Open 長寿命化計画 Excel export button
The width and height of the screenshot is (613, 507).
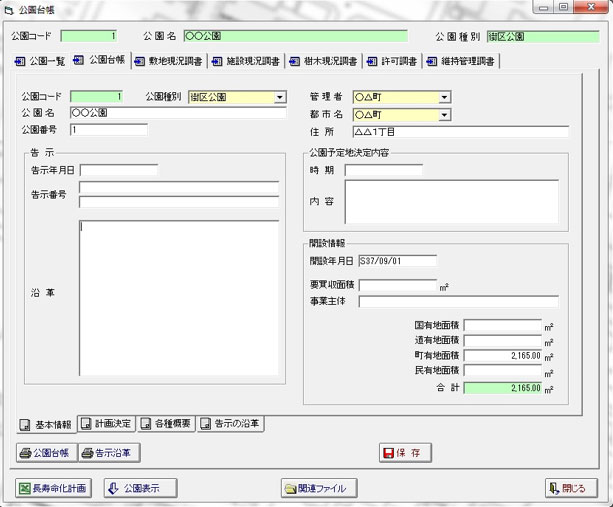pyautogui.click(x=52, y=488)
